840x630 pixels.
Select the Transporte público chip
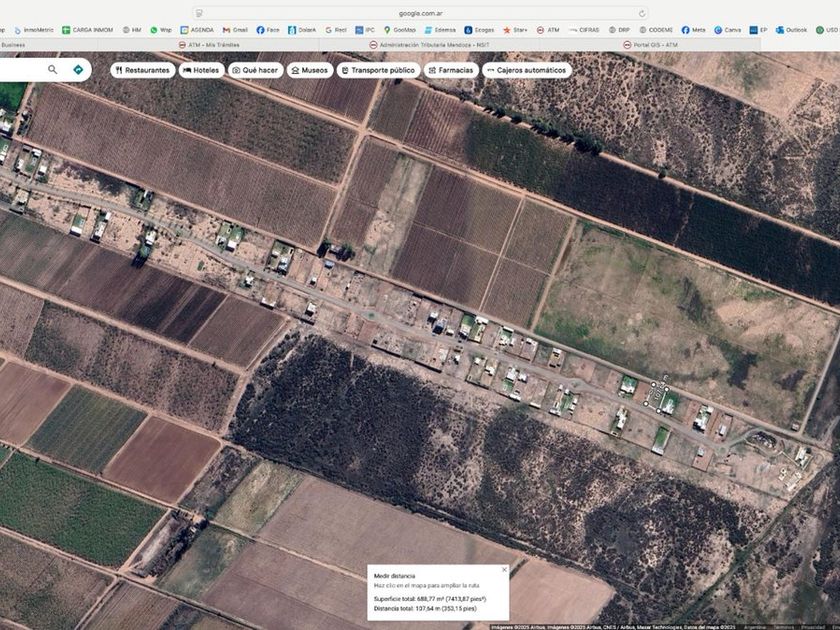(x=377, y=70)
